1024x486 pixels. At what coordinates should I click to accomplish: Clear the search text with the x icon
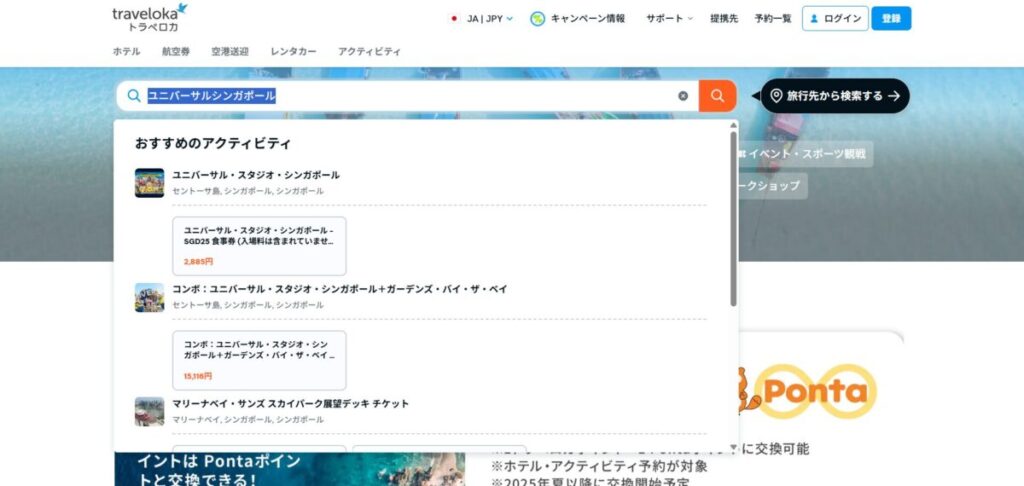tap(683, 96)
